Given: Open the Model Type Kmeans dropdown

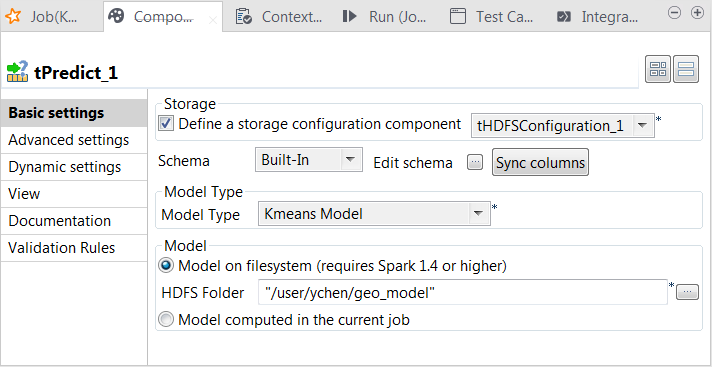Looking at the screenshot, I should [x=374, y=213].
